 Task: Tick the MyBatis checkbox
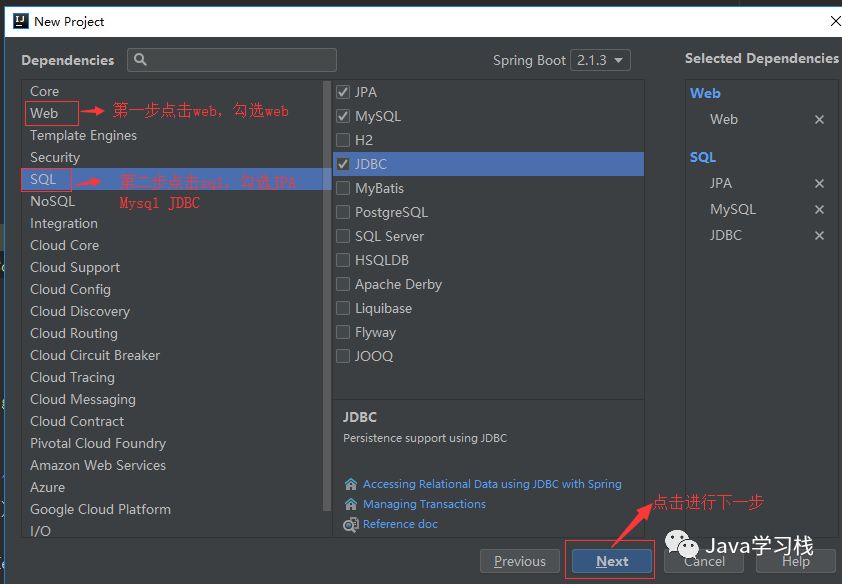point(343,188)
